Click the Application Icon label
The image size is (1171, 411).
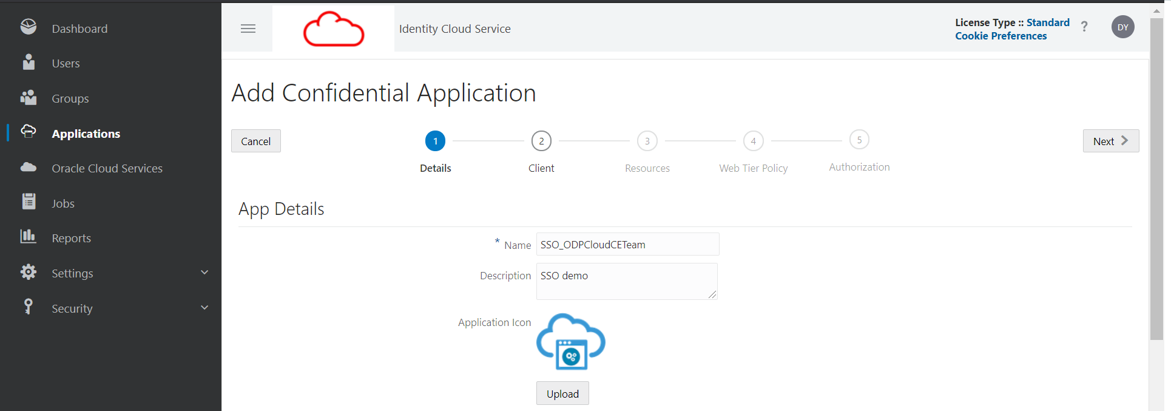tap(494, 323)
